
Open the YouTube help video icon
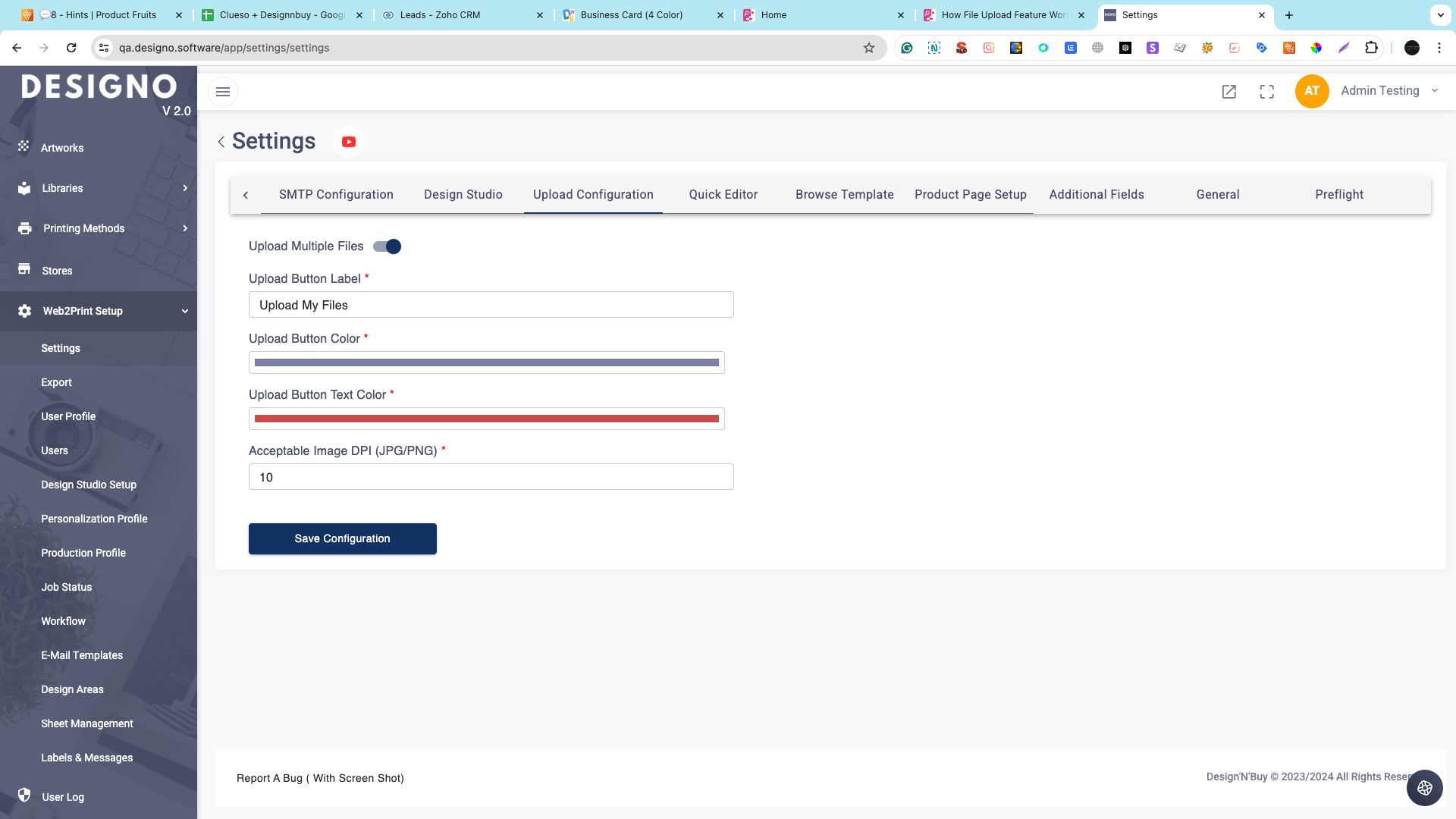tap(349, 142)
